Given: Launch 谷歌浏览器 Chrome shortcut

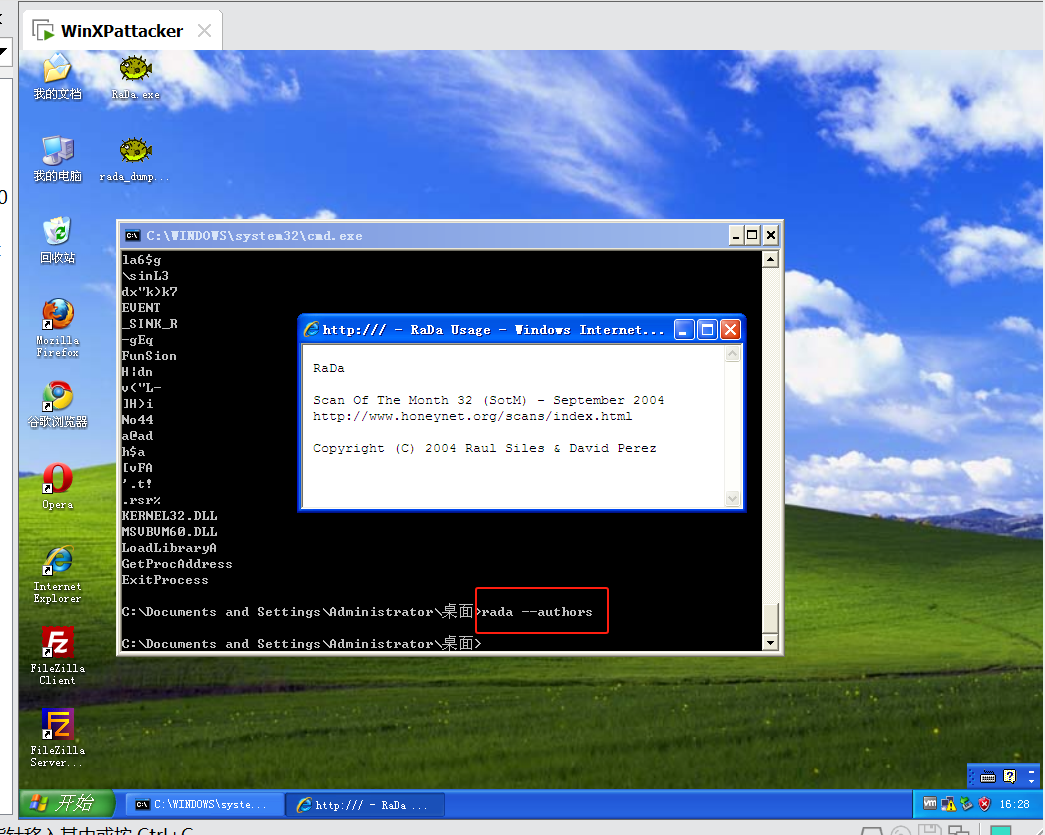Looking at the screenshot, I should 57,404.
